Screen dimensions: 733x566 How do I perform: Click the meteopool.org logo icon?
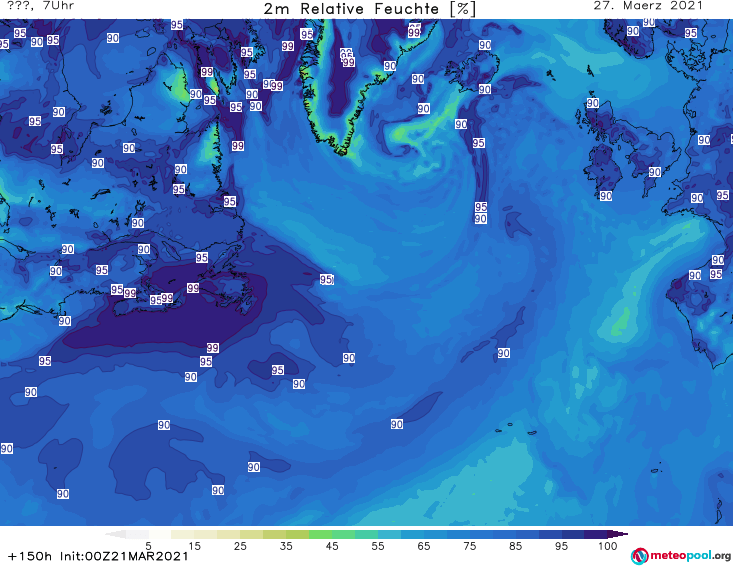pos(639,556)
